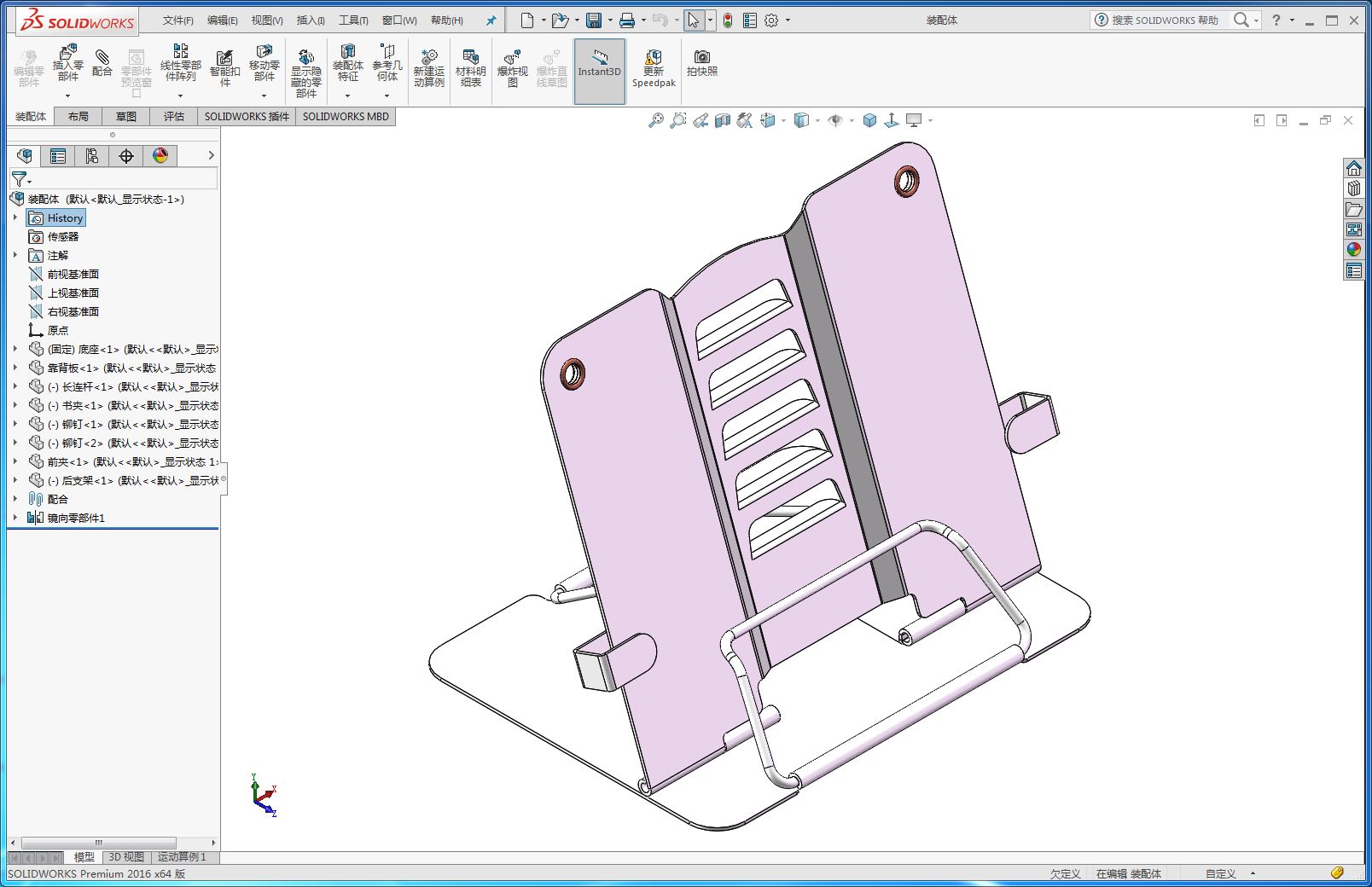Expand the 镜向零部件1 node
This screenshot has width=1372, height=887.
(x=15, y=518)
